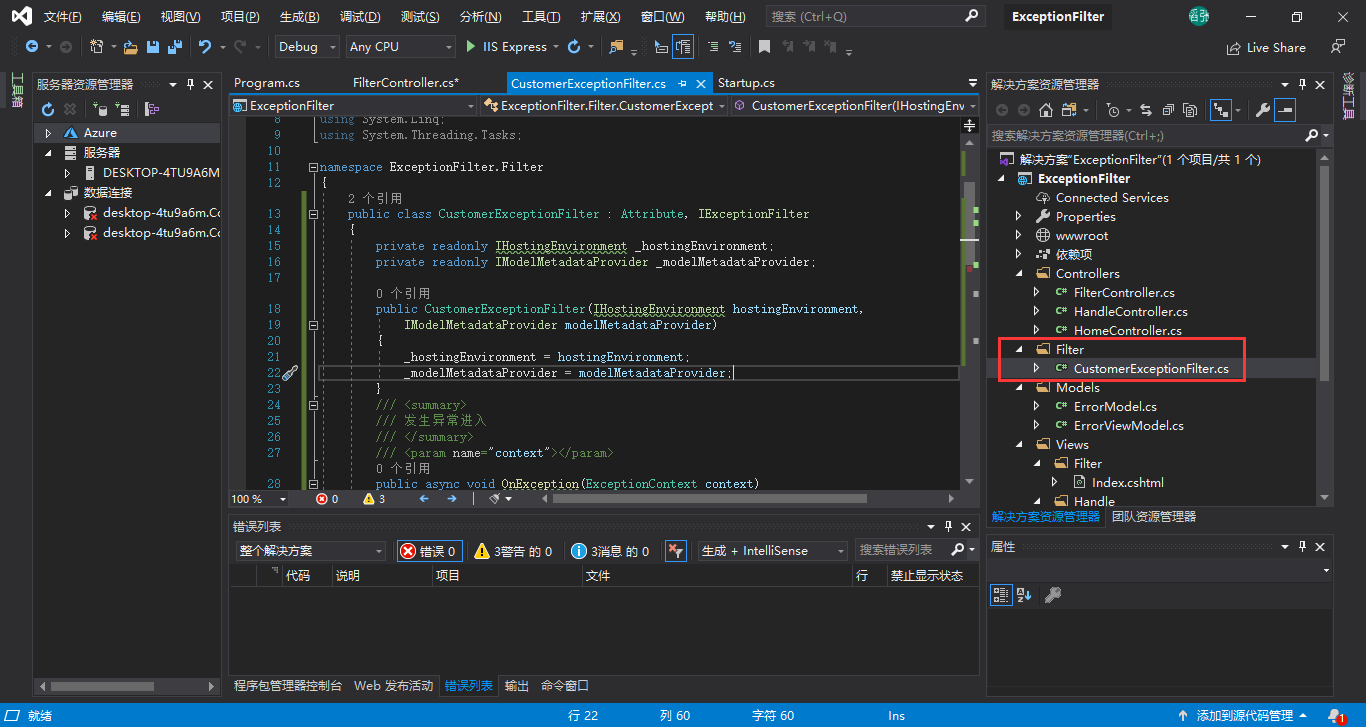Click the Error List filter funnel icon
1366x727 pixels.
click(677, 551)
